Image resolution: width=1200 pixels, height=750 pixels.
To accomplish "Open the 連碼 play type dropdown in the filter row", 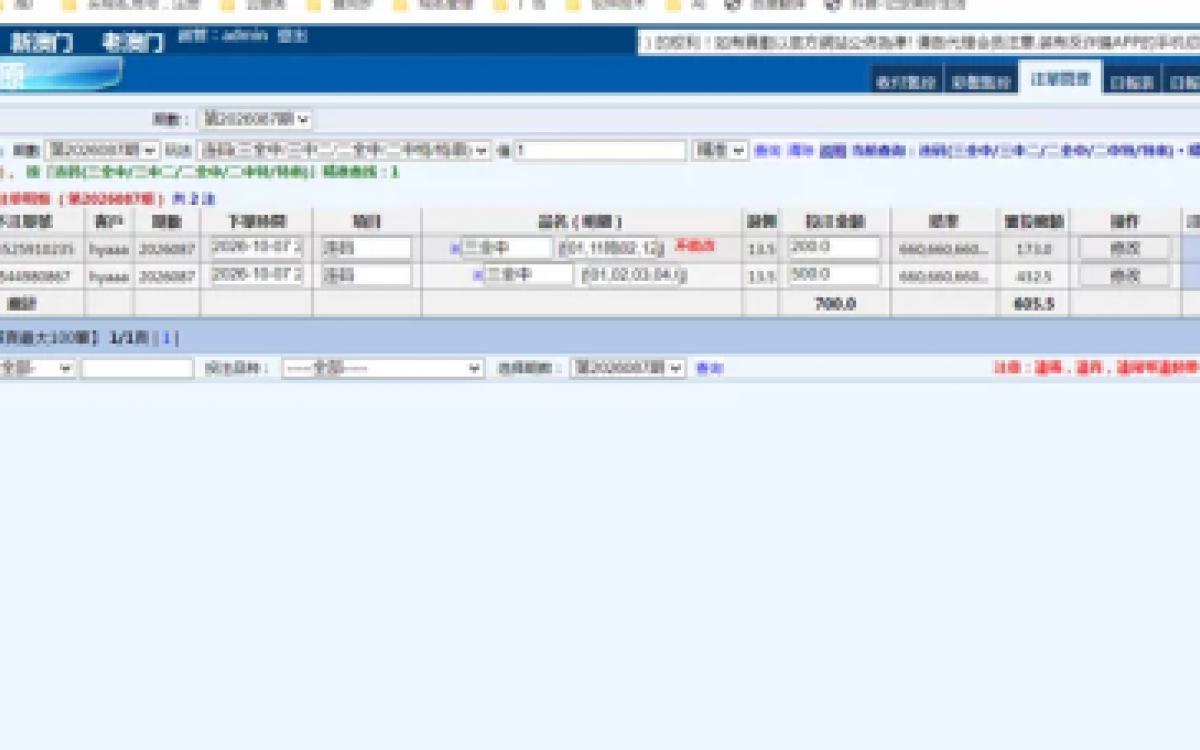I will click(344, 150).
